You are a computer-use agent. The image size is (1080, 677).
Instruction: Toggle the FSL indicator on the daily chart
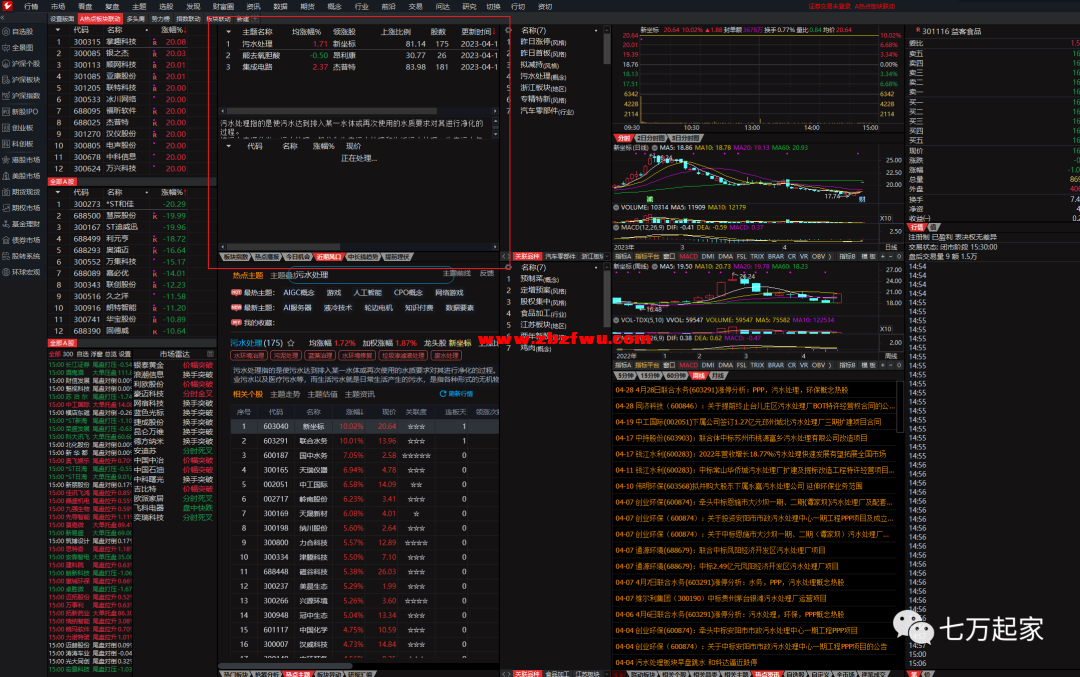pos(741,256)
